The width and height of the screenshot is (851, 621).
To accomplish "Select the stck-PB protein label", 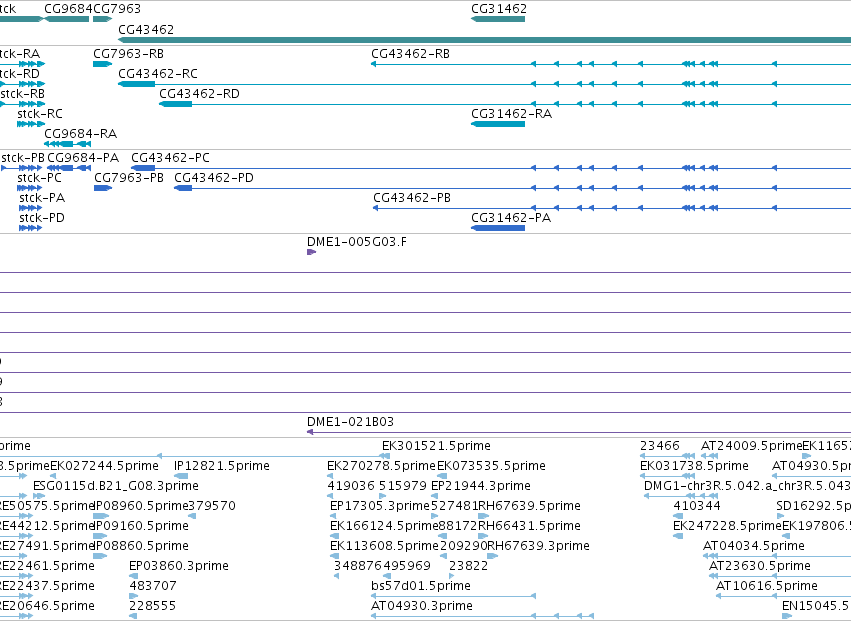I will pos(23,158).
